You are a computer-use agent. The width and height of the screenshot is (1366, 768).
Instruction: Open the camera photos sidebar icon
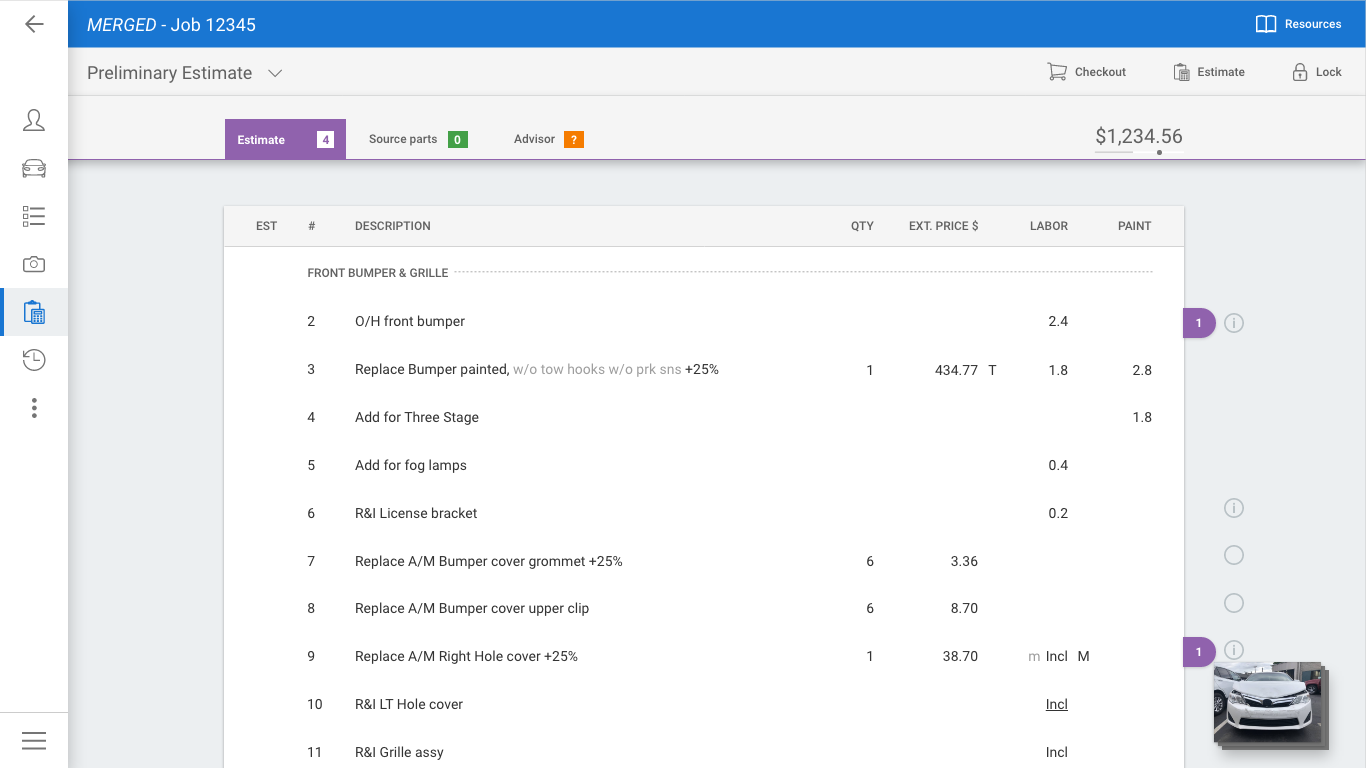click(x=34, y=264)
